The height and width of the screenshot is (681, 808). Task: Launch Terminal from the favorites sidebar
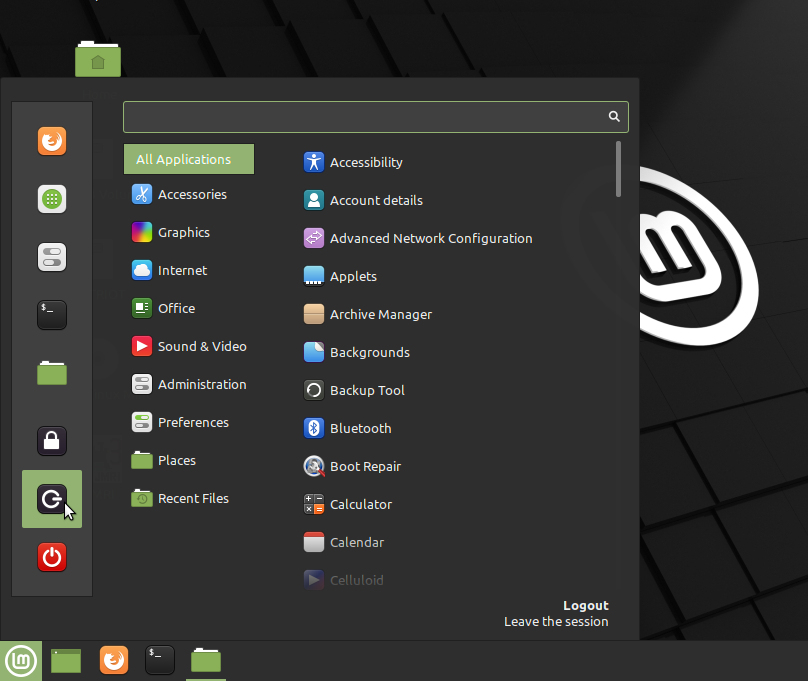coord(52,315)
